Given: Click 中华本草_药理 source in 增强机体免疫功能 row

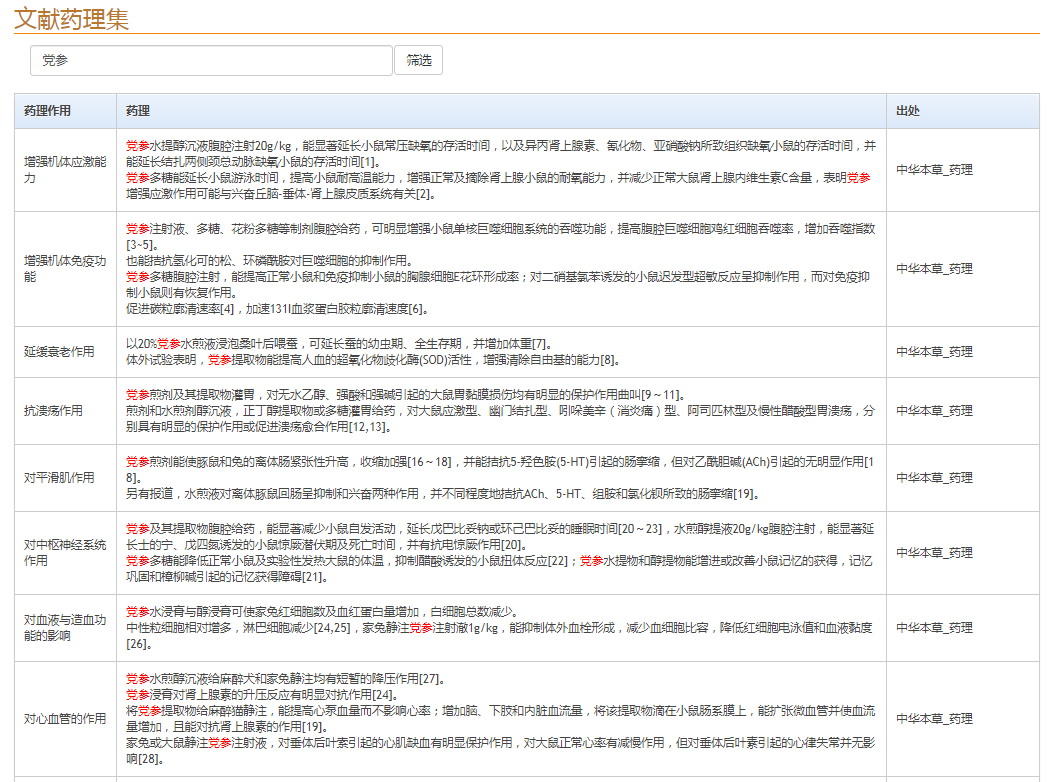Looking at the screenshot, I should pos(935,269).
